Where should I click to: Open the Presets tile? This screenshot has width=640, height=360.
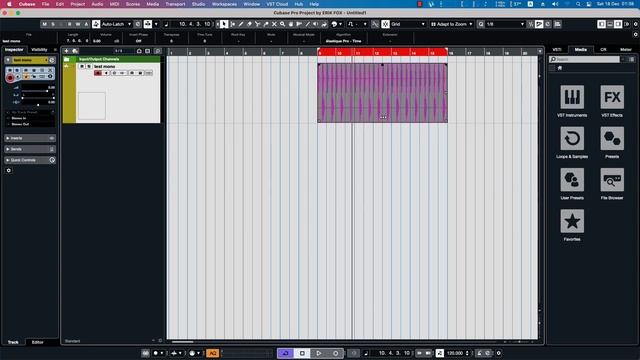coord(612,138)
